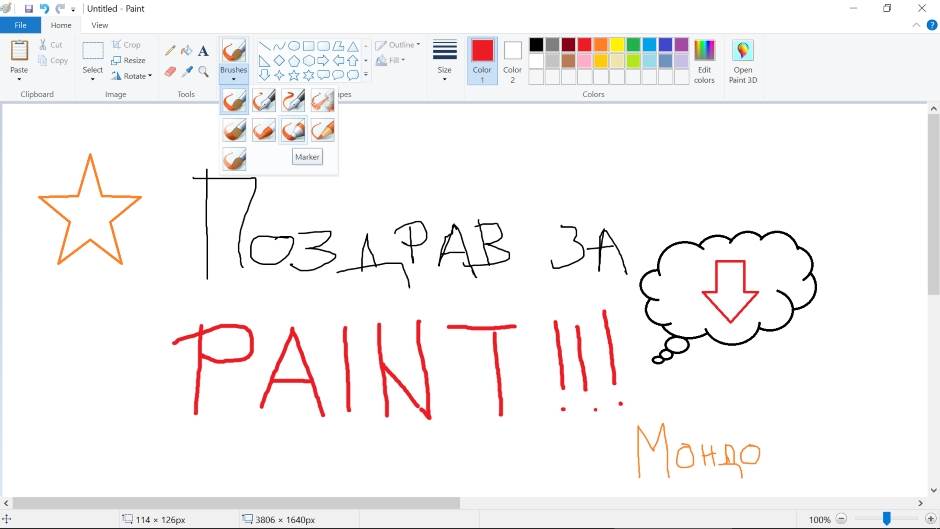The image size is (940, 529).
Task: Click the Open Paint 3D button
Action: [x=742, y=59]
